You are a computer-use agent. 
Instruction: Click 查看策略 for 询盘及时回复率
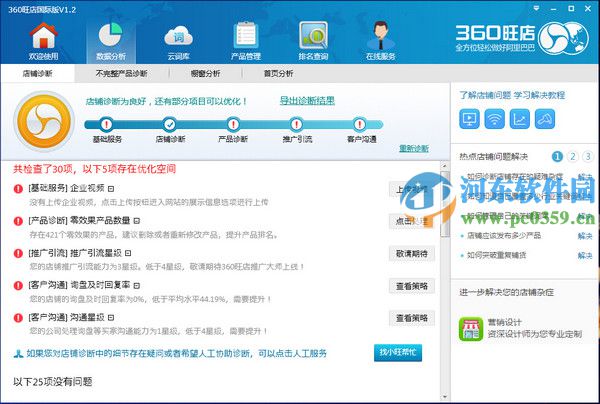pyautogui.click(x=412, y=286)
